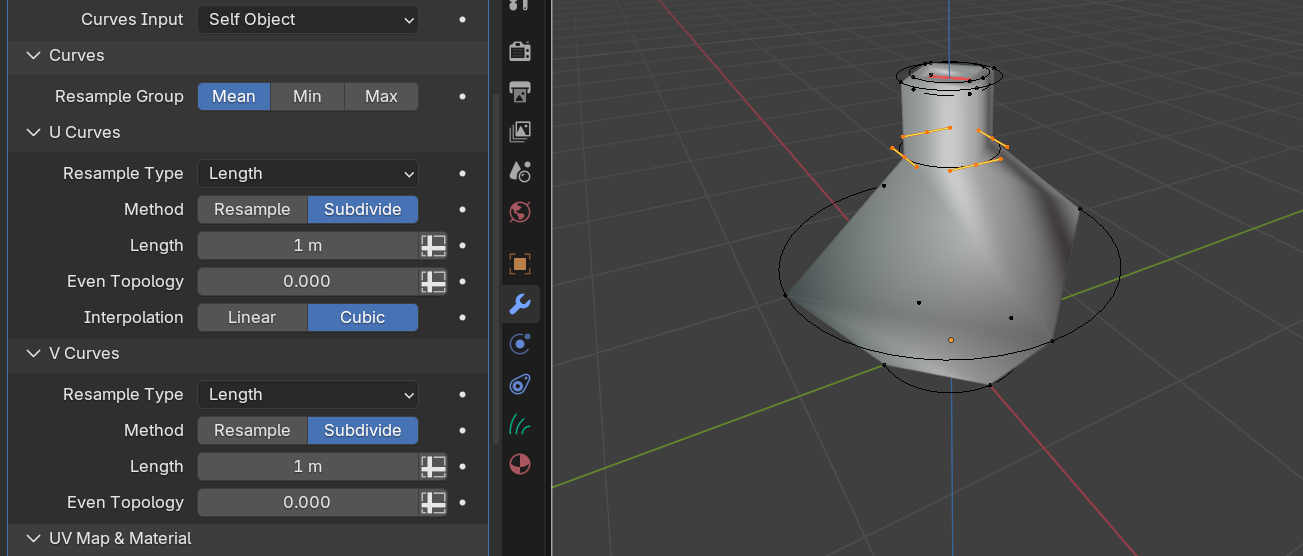Click animate dot beside Interpolation
The height and width of the screenshot is (556, 1303).
point(462,317)
